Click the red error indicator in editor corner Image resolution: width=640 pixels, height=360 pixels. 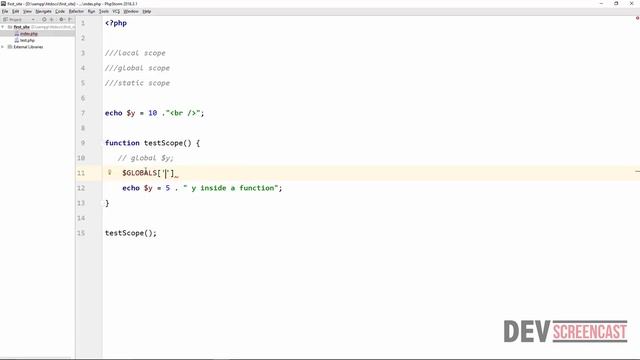[x=637, y=18]
